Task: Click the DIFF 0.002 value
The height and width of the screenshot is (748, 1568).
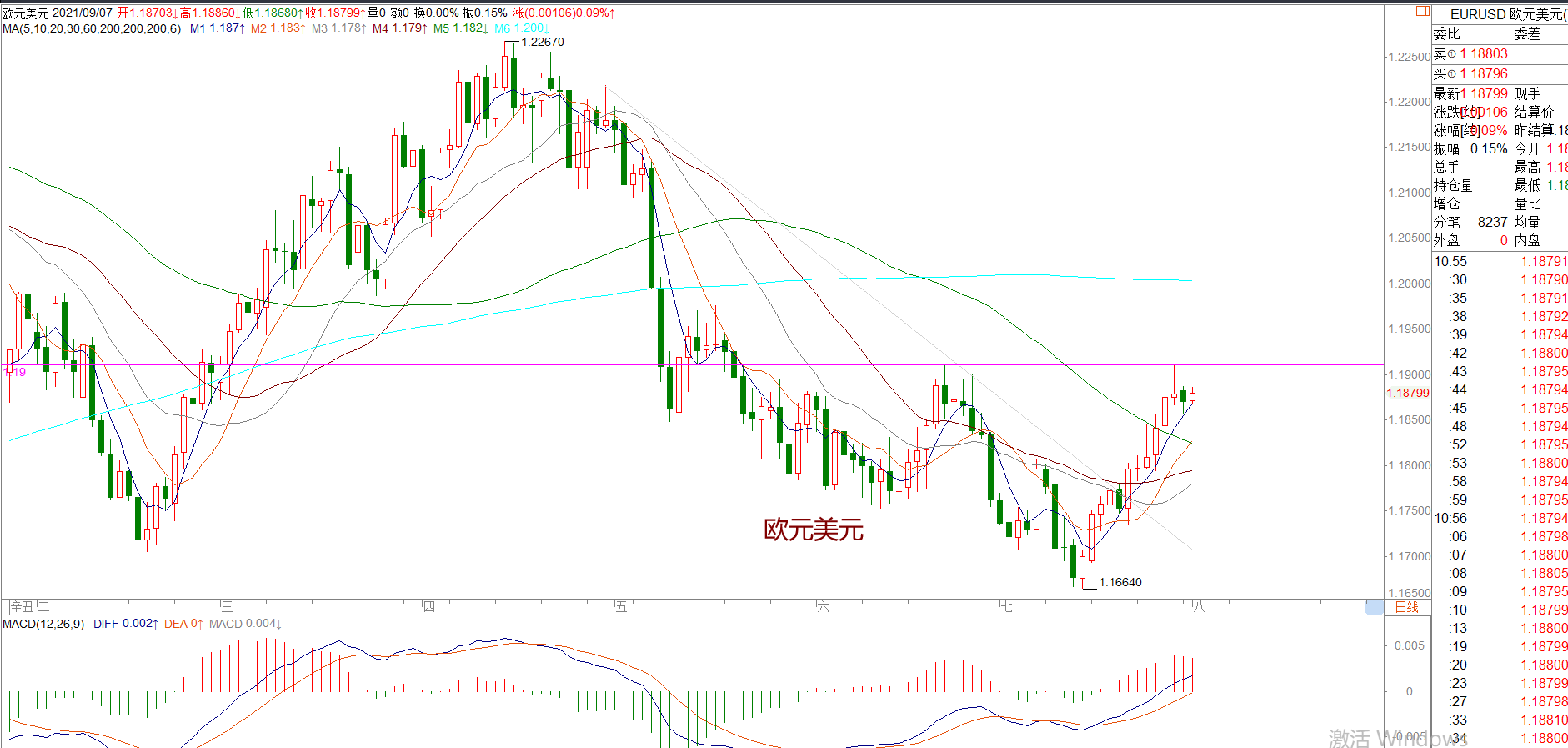Action: [x=126, y=624]
